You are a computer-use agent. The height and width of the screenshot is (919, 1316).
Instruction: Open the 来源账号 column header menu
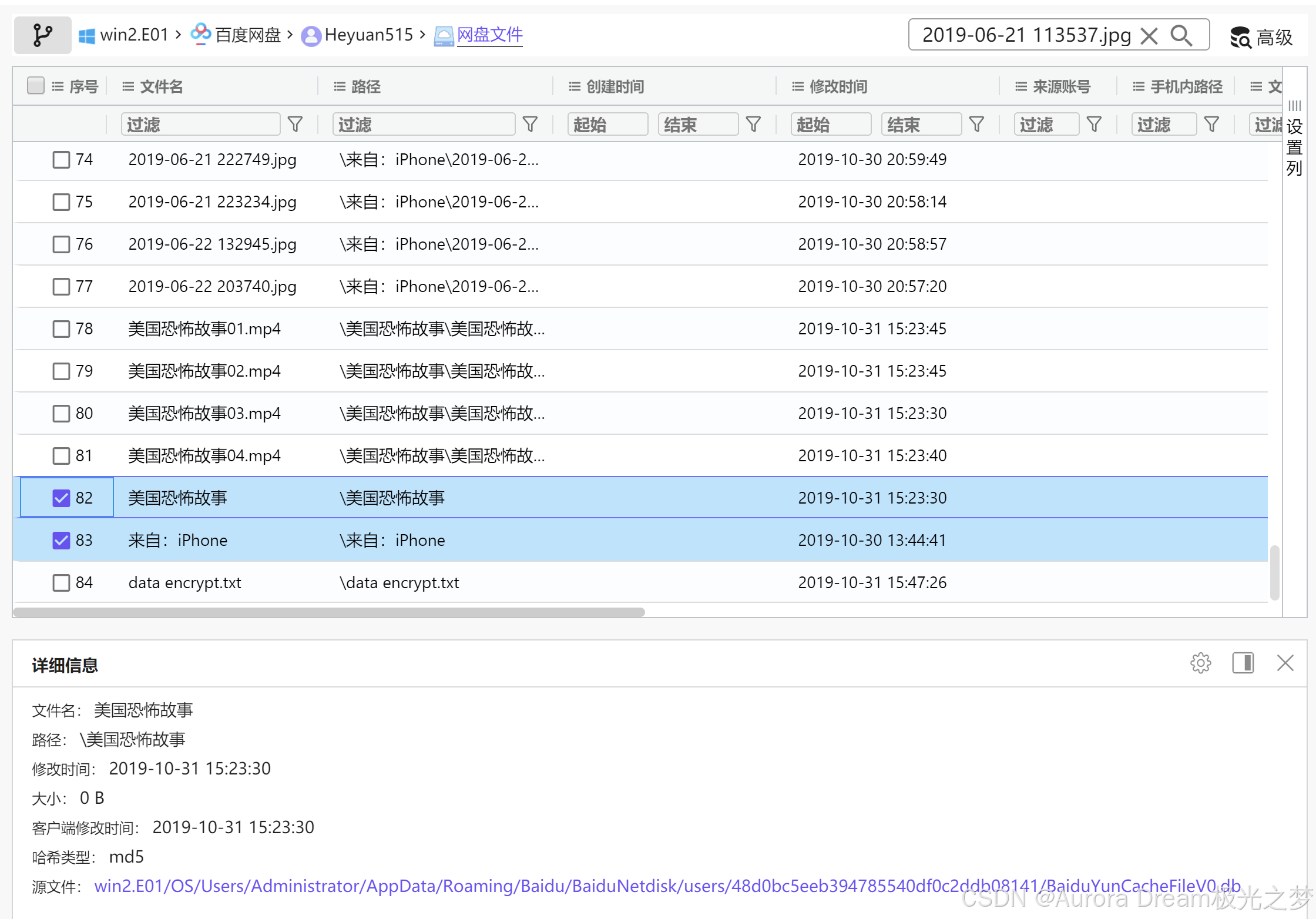click(x=1021, y=86)
